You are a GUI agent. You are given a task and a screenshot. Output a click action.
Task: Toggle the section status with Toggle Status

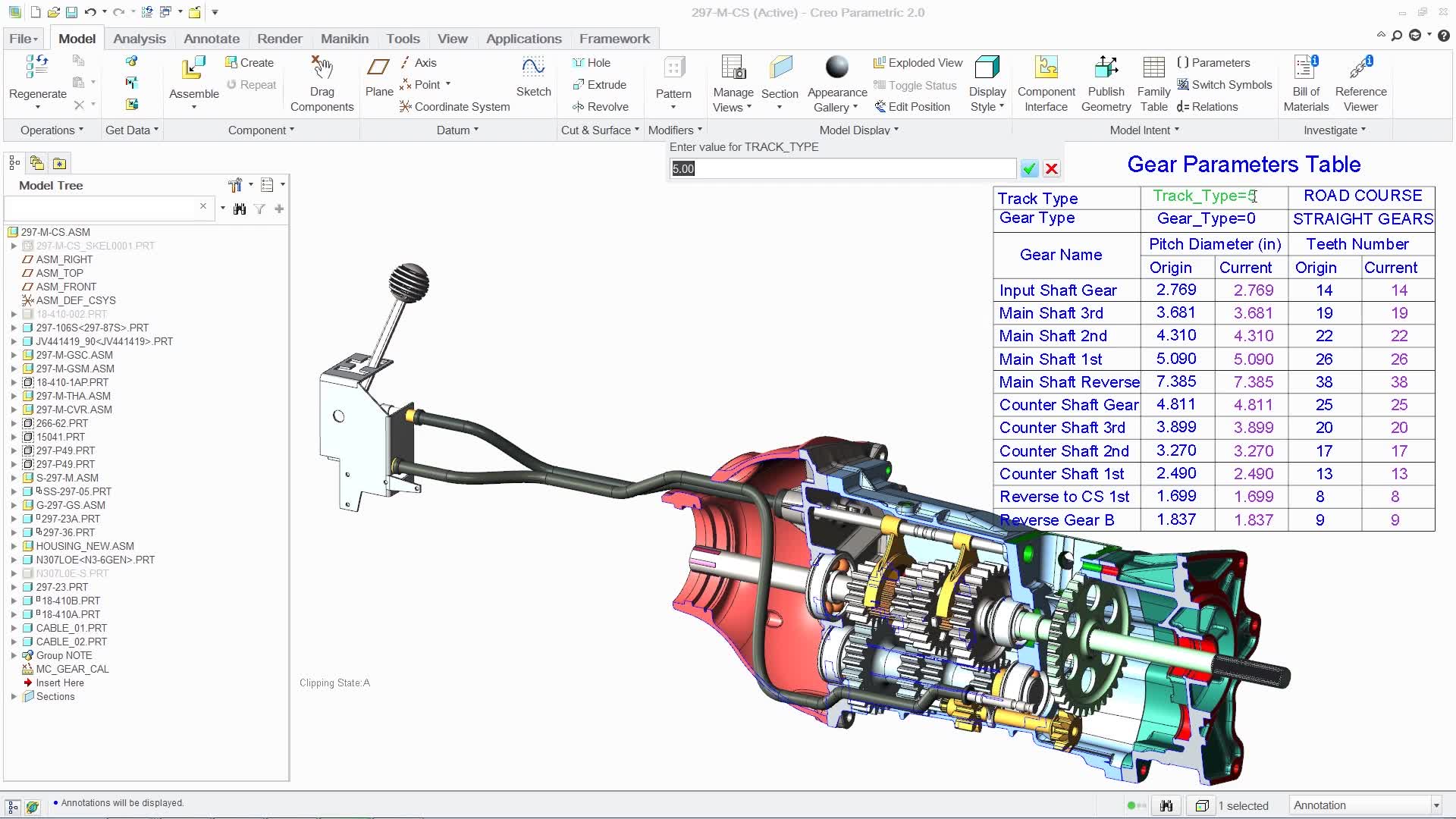coord(915,85)
